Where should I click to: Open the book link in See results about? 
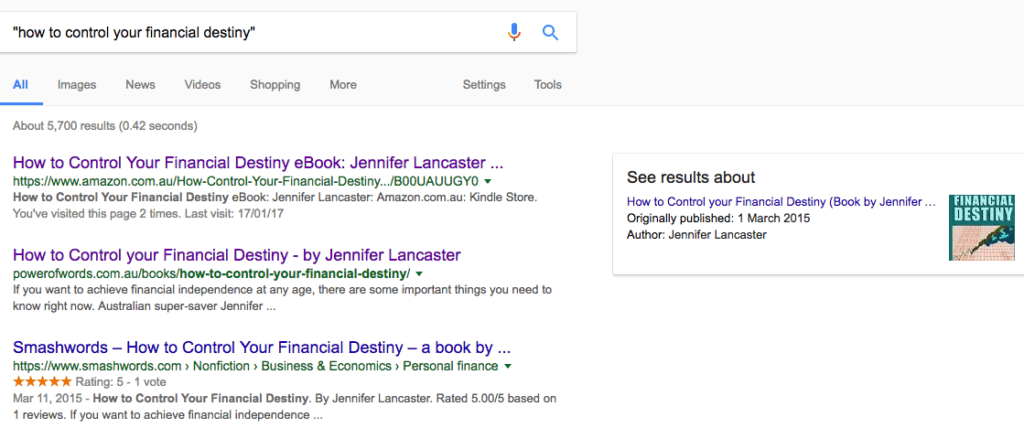(783, 202)
